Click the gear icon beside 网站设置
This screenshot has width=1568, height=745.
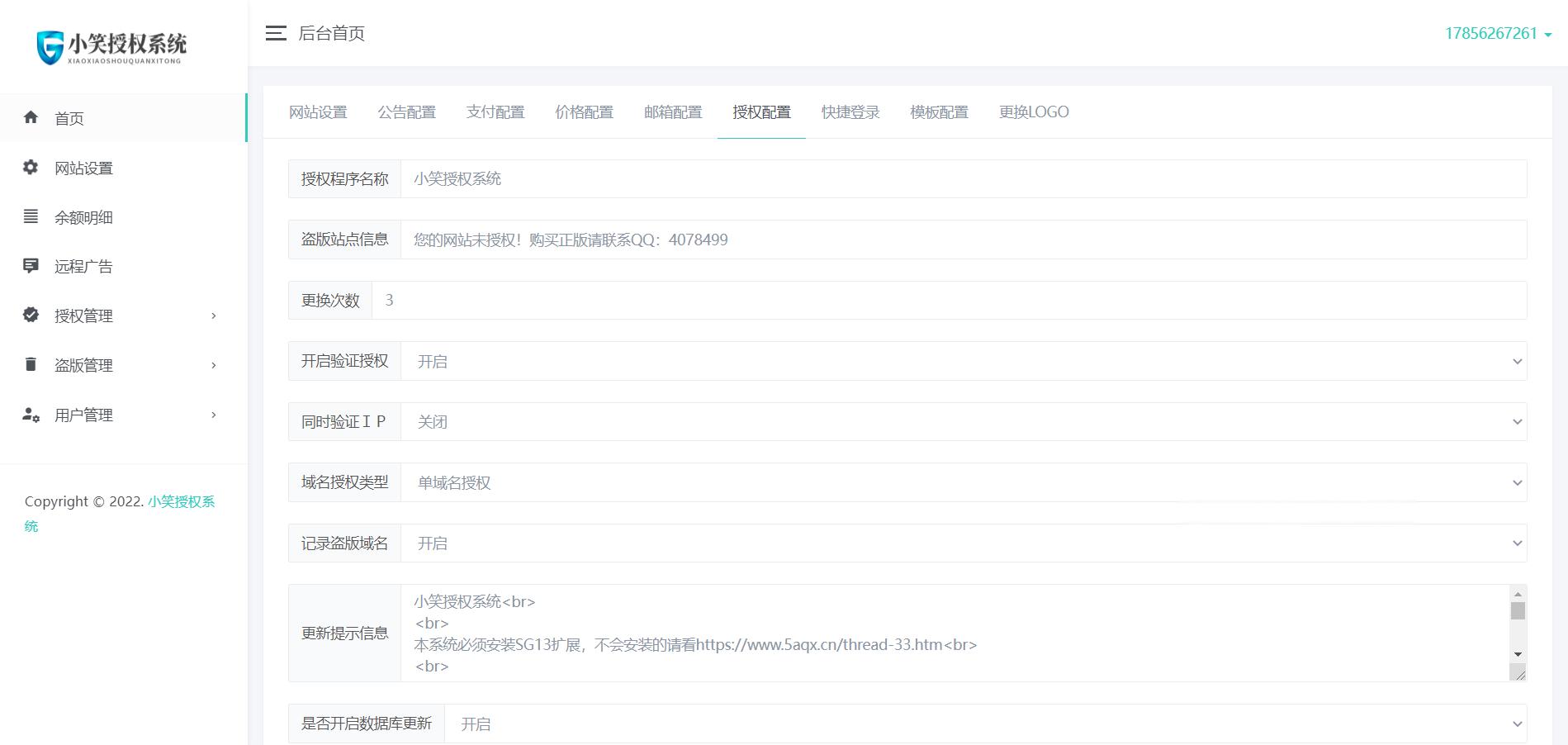click(31, 167)
